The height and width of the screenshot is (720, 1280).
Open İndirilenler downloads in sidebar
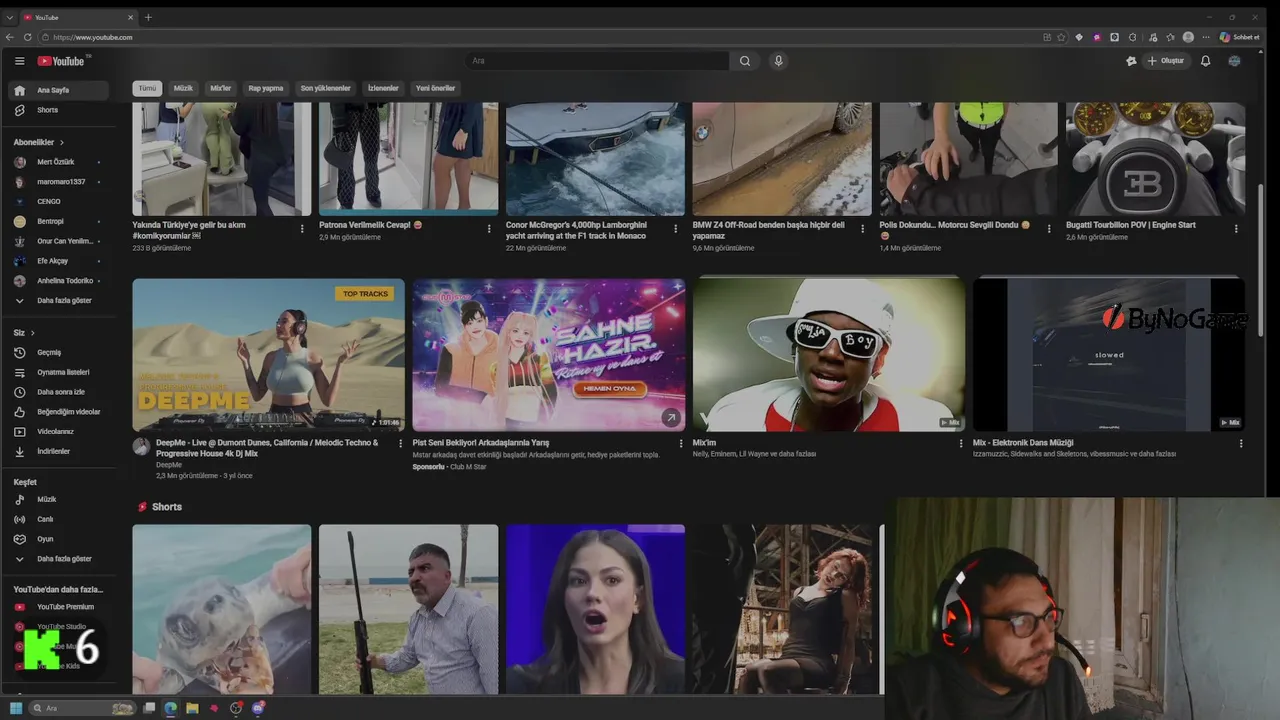click(60, 451)
